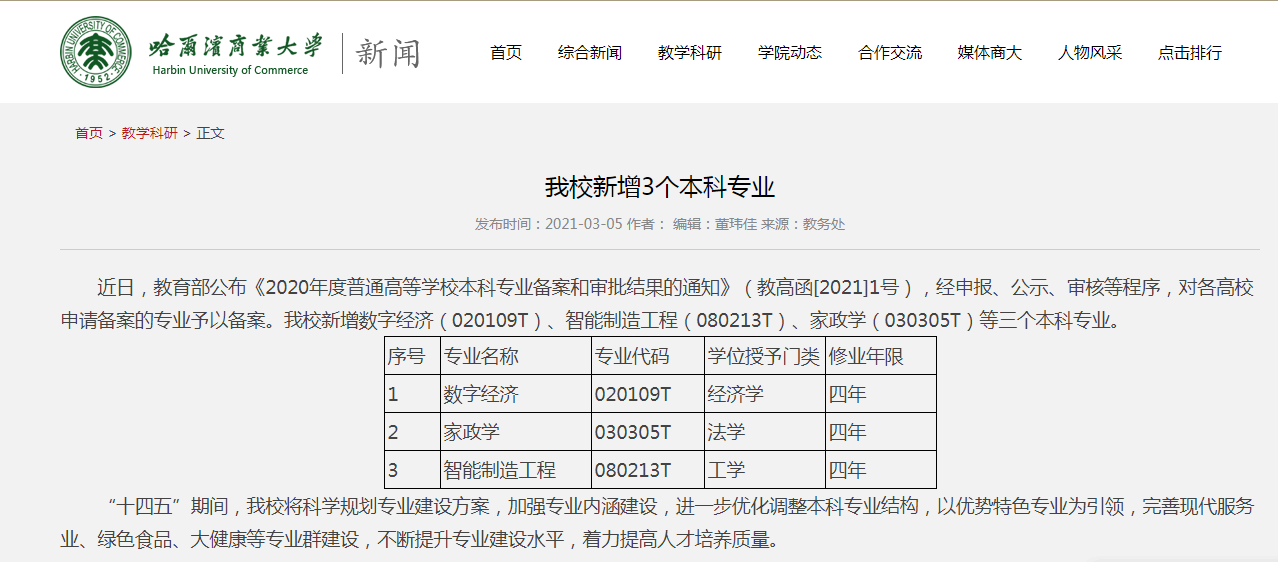This screenshot has height=562, width=1278.
Task: Select 人物风采 in the top navigation
Action: 1090,53
